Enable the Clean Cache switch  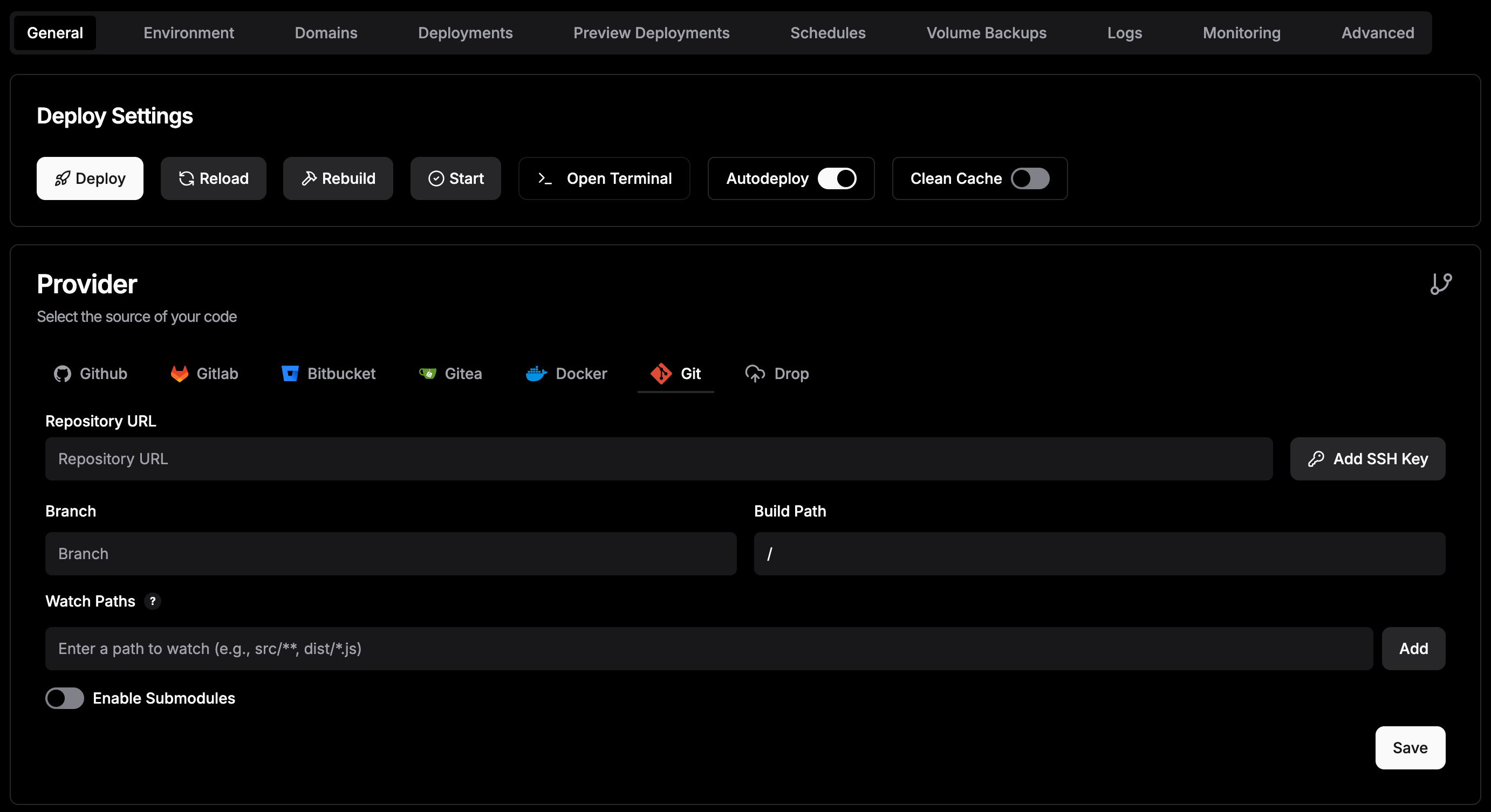(1030, 178)
